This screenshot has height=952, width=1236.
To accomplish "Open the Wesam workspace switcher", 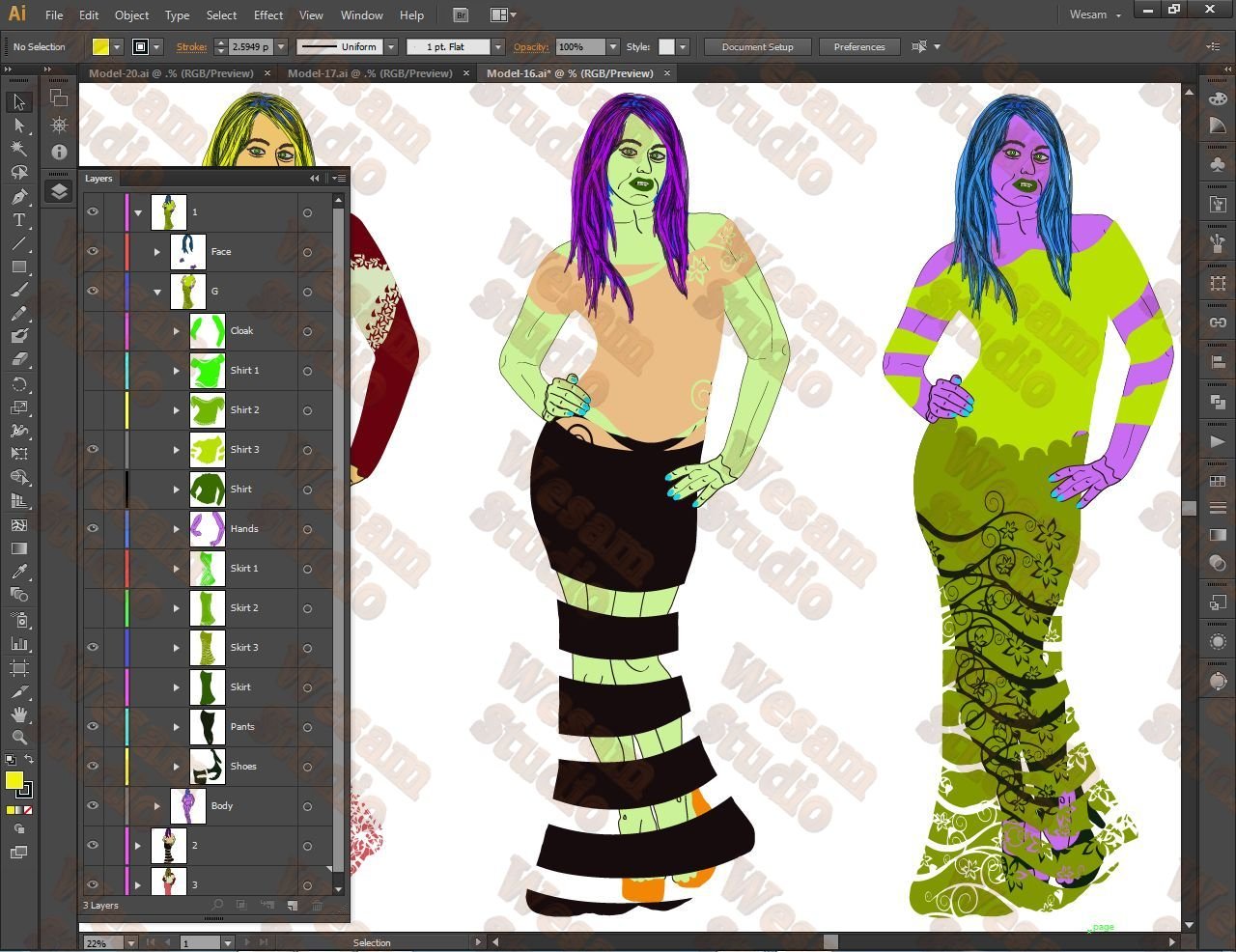I will (x=1095, y=15).
